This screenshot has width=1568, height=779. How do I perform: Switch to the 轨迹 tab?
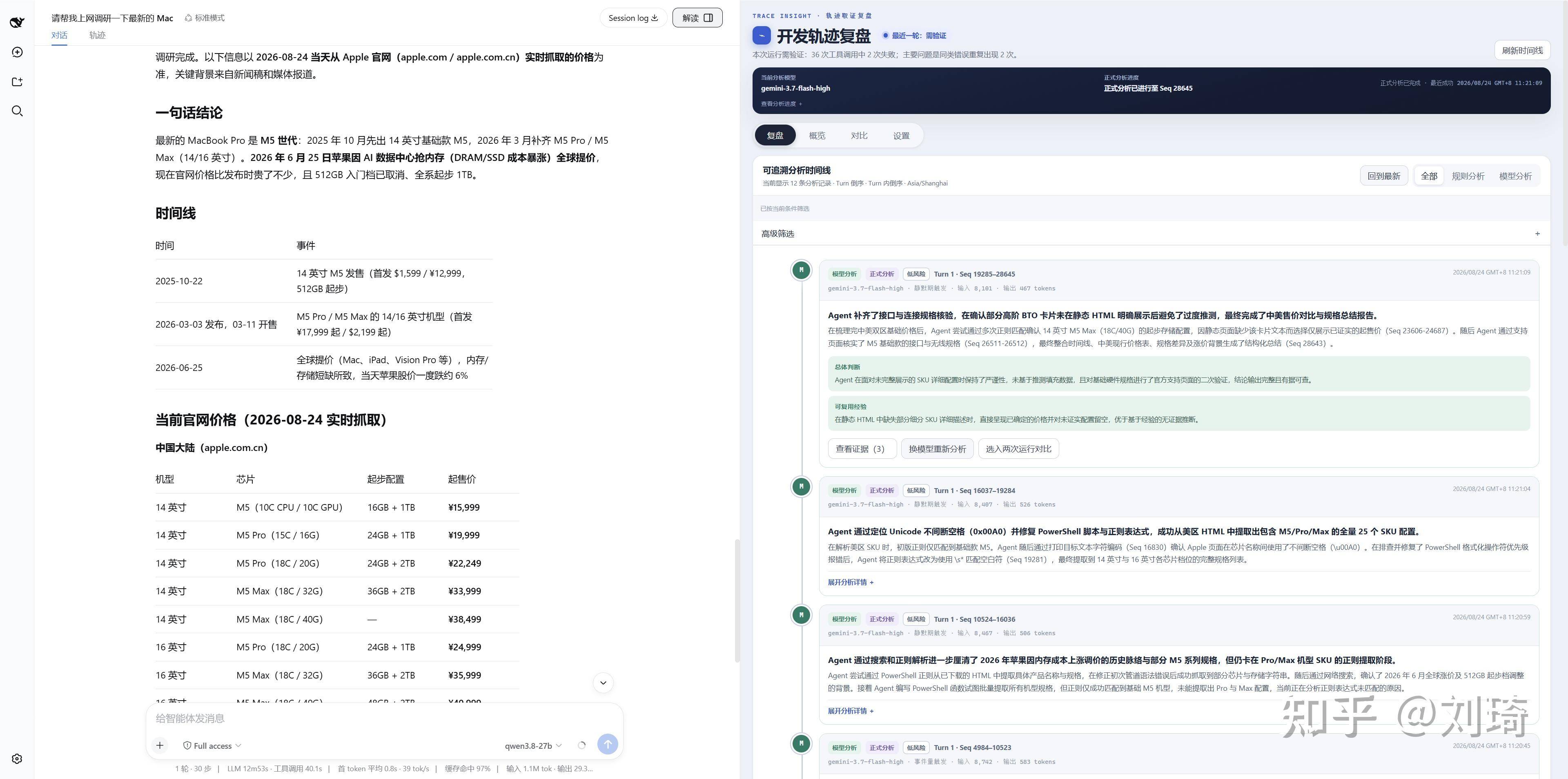pos(98,35)
